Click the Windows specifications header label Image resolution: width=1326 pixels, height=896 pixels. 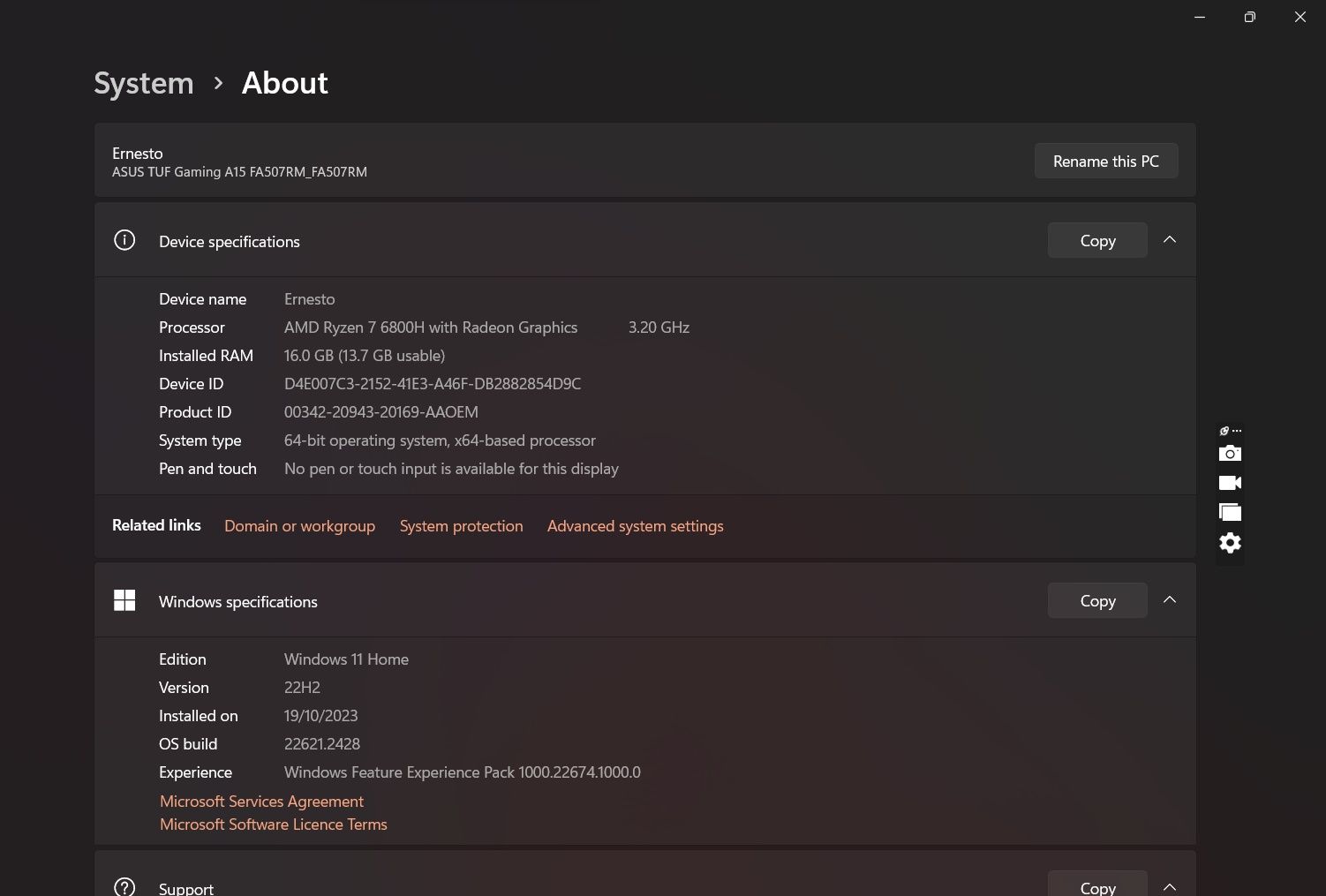[x=238, y=601]
